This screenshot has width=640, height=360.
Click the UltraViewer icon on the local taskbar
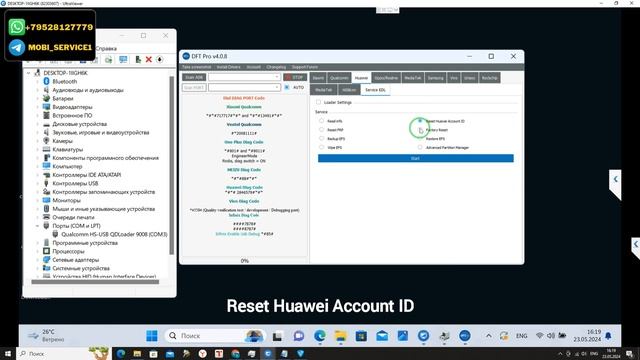[x=268, y=353]
